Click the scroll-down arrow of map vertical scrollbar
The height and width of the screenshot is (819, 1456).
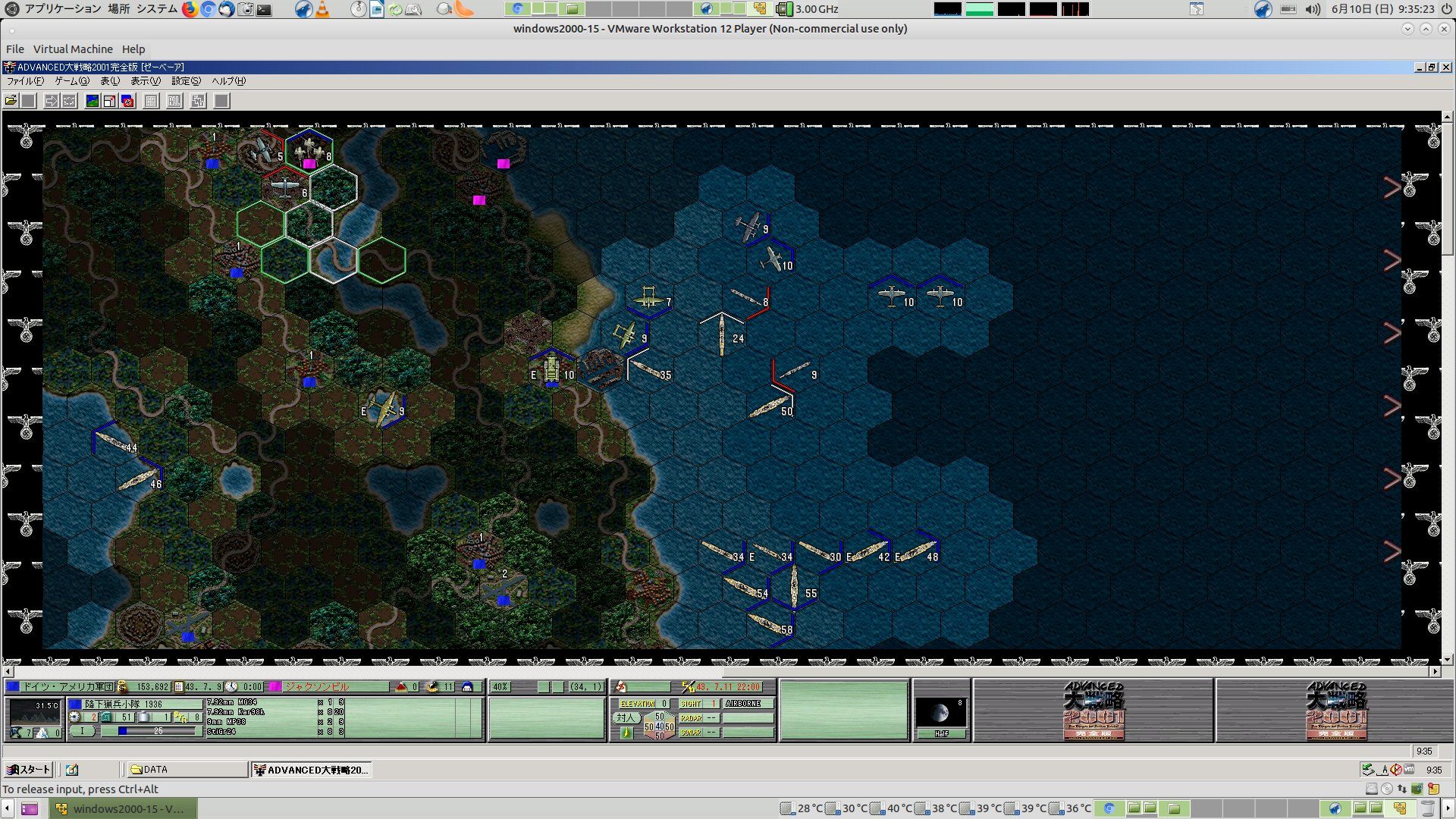click(x=1447, y=660)
